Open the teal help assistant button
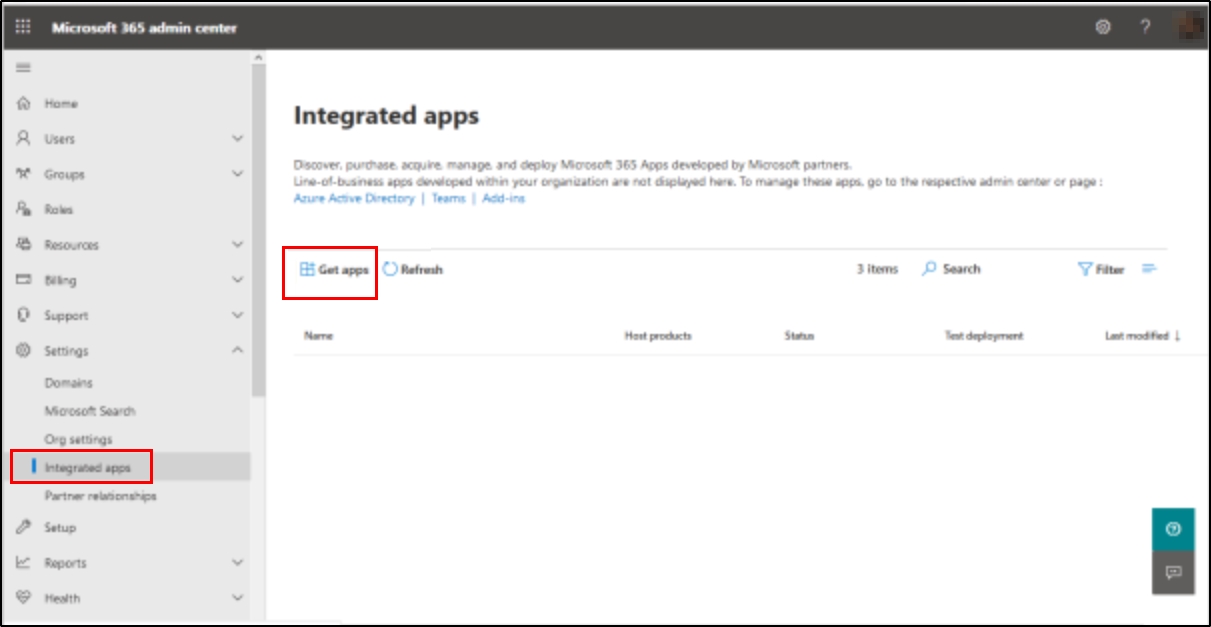 point(1173,529)
